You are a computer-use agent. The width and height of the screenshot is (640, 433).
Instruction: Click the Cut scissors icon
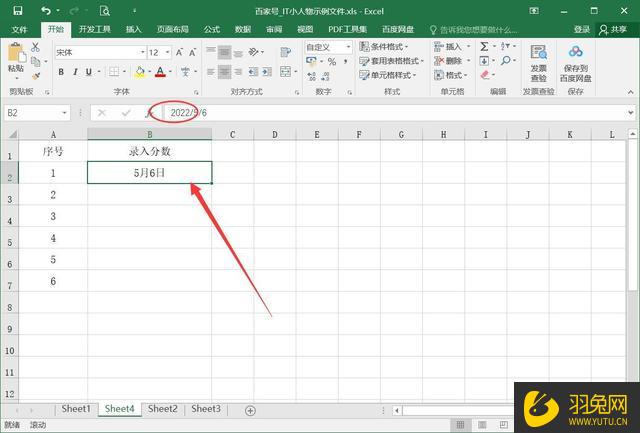(36, 47)
